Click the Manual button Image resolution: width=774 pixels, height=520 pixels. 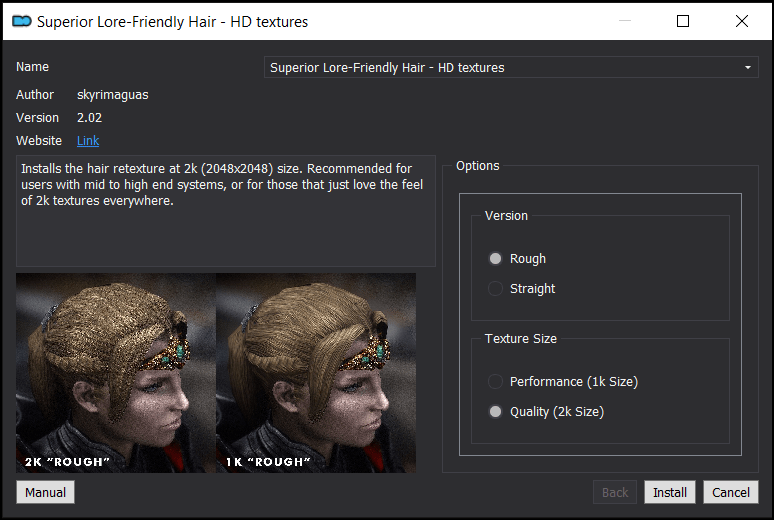pyautogui.click(x=45, y=492)
